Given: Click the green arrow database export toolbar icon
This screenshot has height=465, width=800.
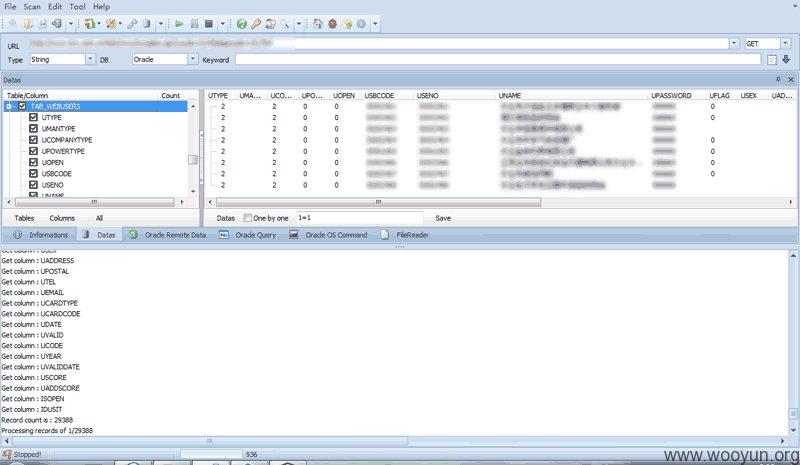Looking at the screenshot, I should click(x=57, y=24).
